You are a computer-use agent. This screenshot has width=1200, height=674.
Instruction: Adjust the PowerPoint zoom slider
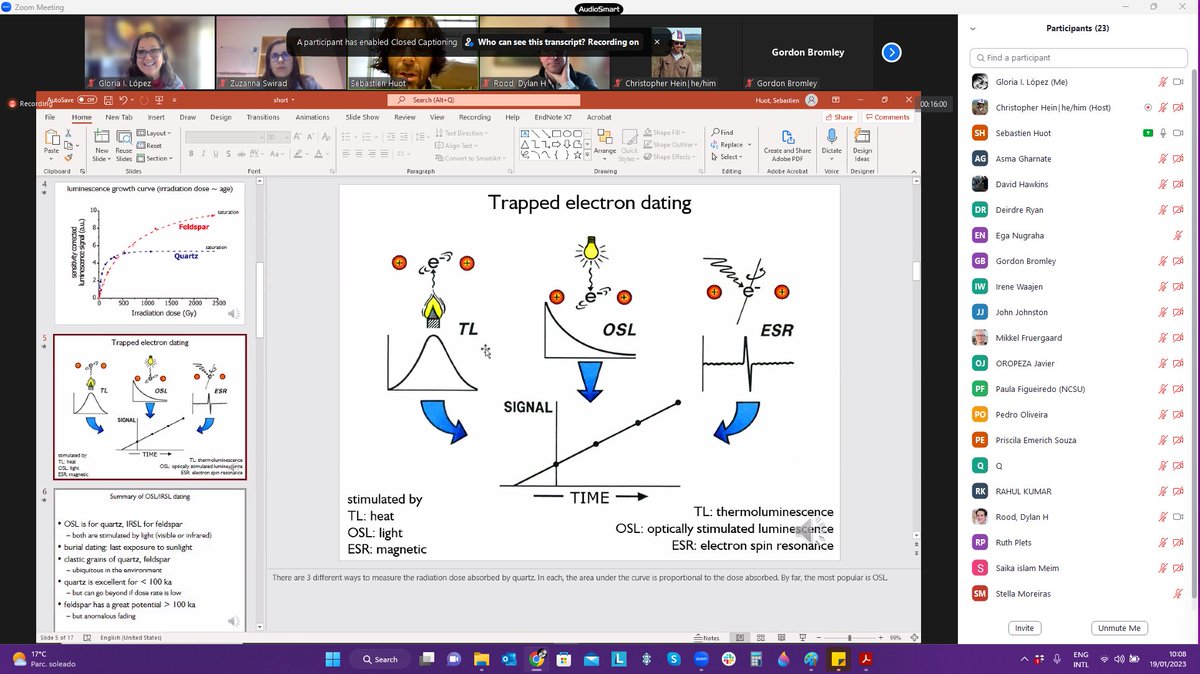tap(849, 637)
